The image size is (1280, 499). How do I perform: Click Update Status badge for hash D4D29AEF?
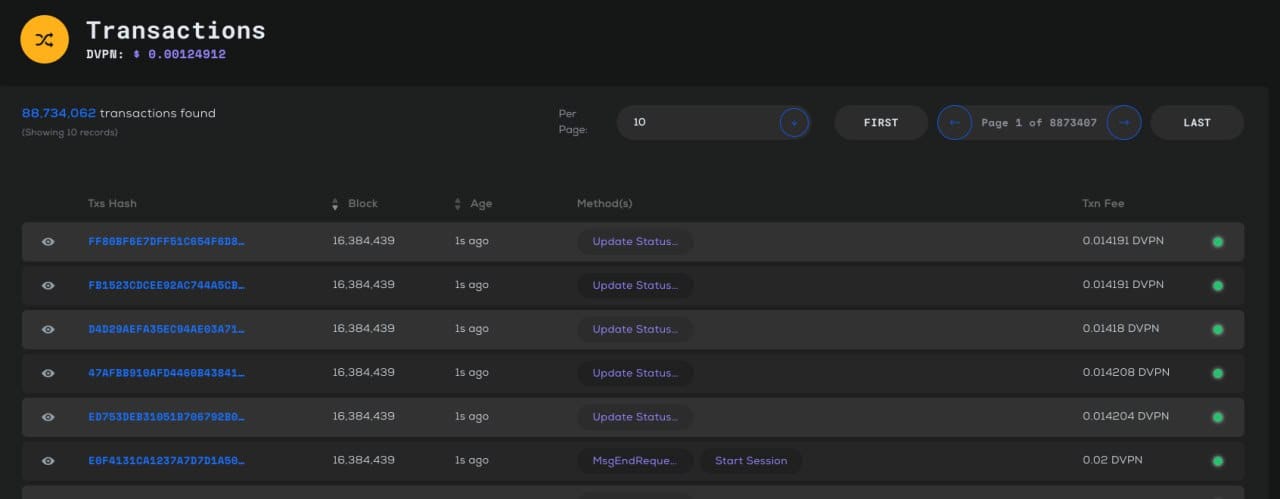click(x=635, y=329)
